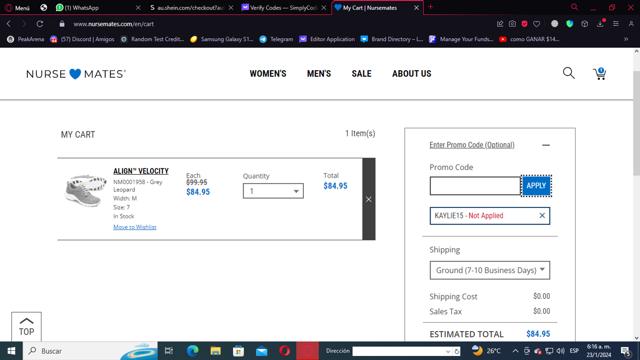Viewport: 640px width, 360px height.
Task: Click the address bar URL
Action: (113, 24)
